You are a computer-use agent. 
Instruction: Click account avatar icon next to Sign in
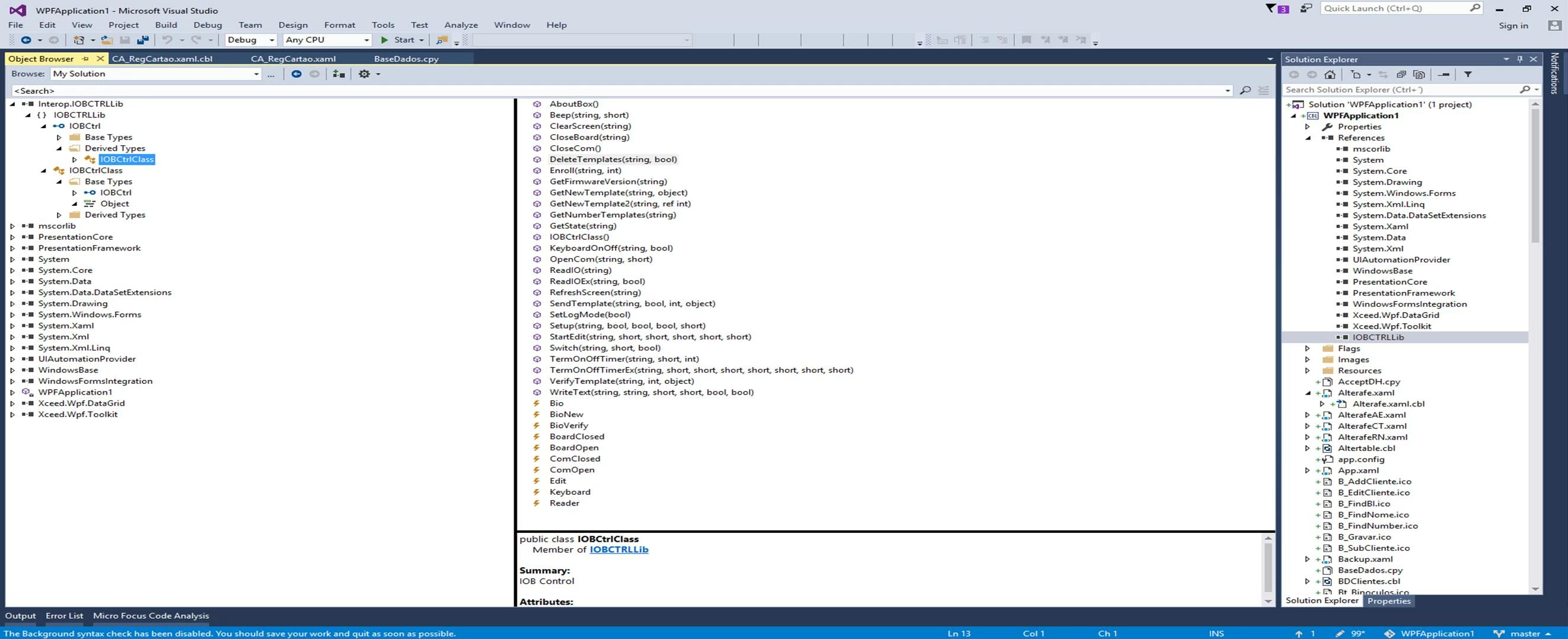point(1554,26)
